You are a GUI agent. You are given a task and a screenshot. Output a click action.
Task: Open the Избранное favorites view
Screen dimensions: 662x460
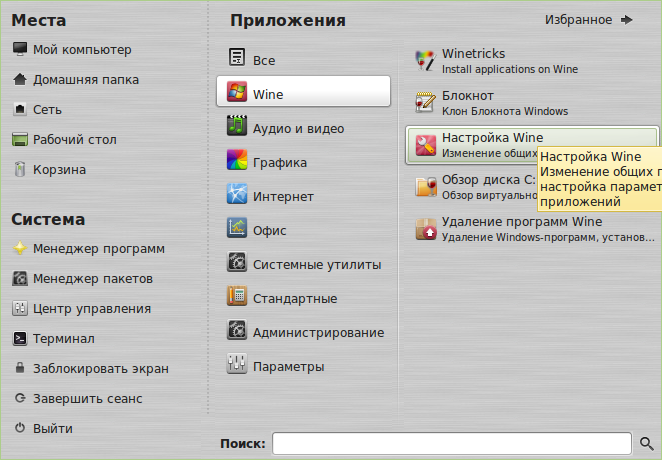click(589, 20)
